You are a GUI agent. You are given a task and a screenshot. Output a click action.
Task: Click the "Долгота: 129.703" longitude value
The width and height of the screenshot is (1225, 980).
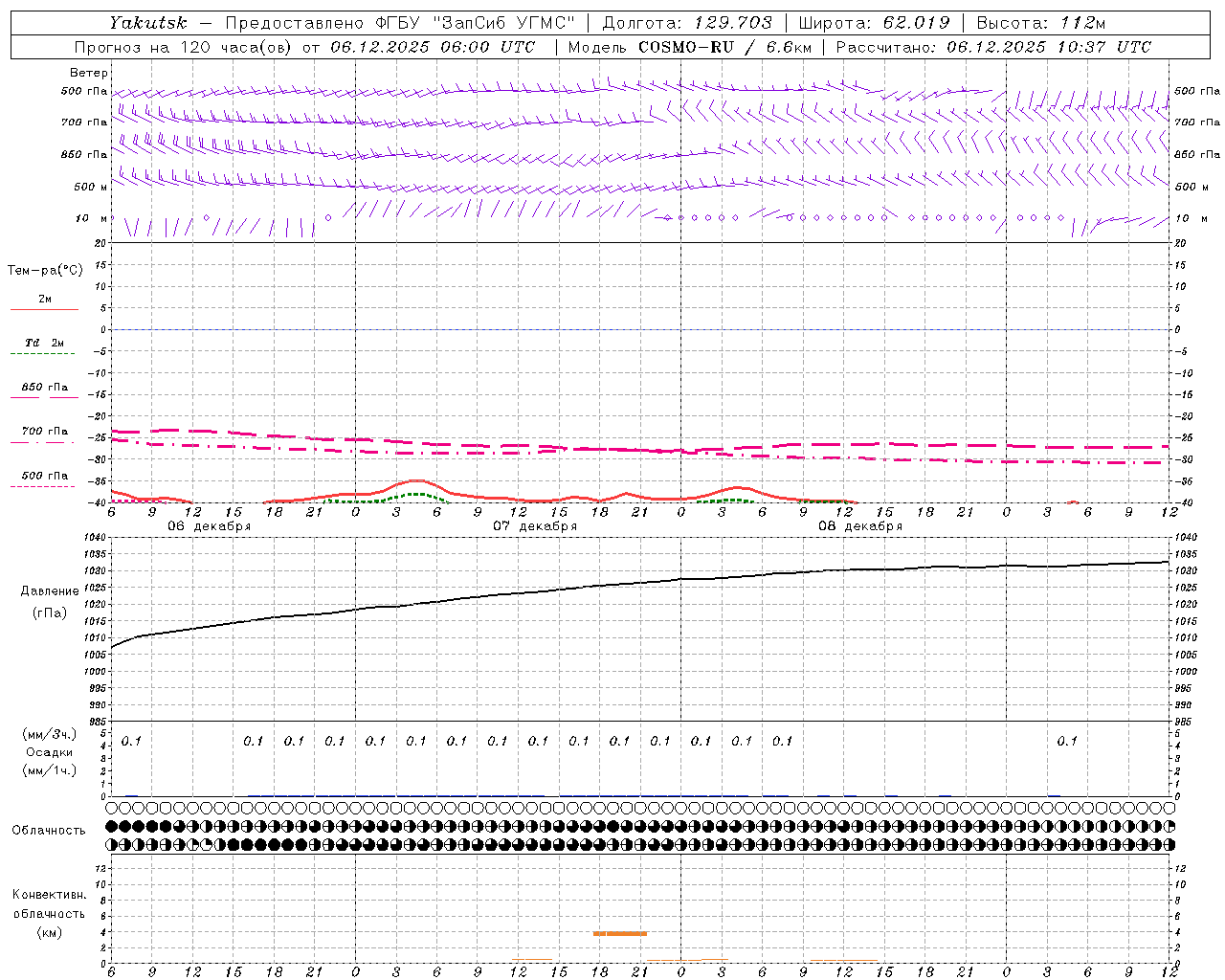click(686, 22)
